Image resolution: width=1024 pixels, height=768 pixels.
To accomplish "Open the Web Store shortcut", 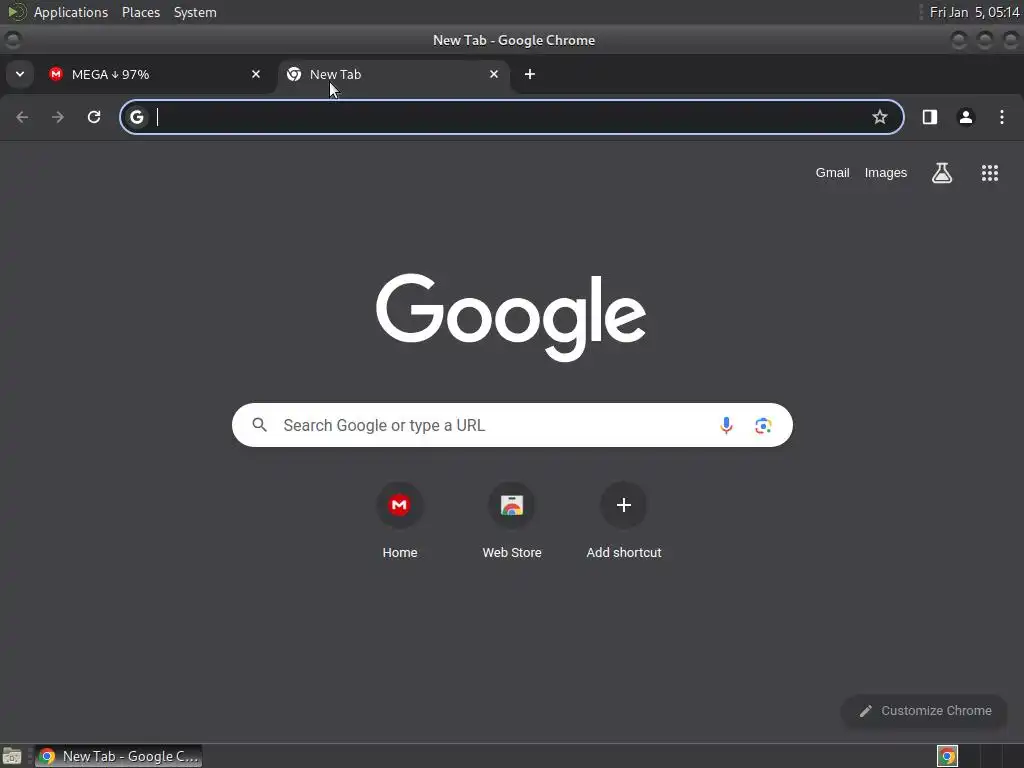I will (512, 520).
